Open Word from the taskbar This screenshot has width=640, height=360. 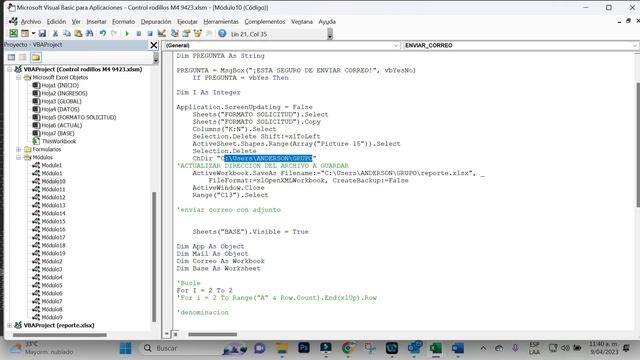coord(458,348)
